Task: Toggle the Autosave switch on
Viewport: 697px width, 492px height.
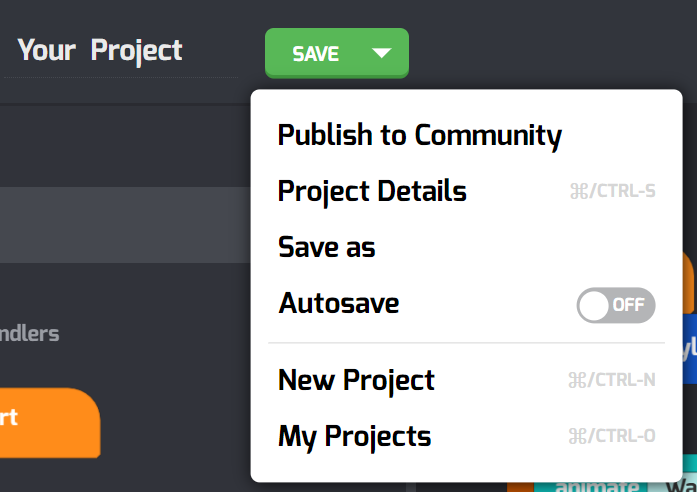Action: (x=616, y=305)
